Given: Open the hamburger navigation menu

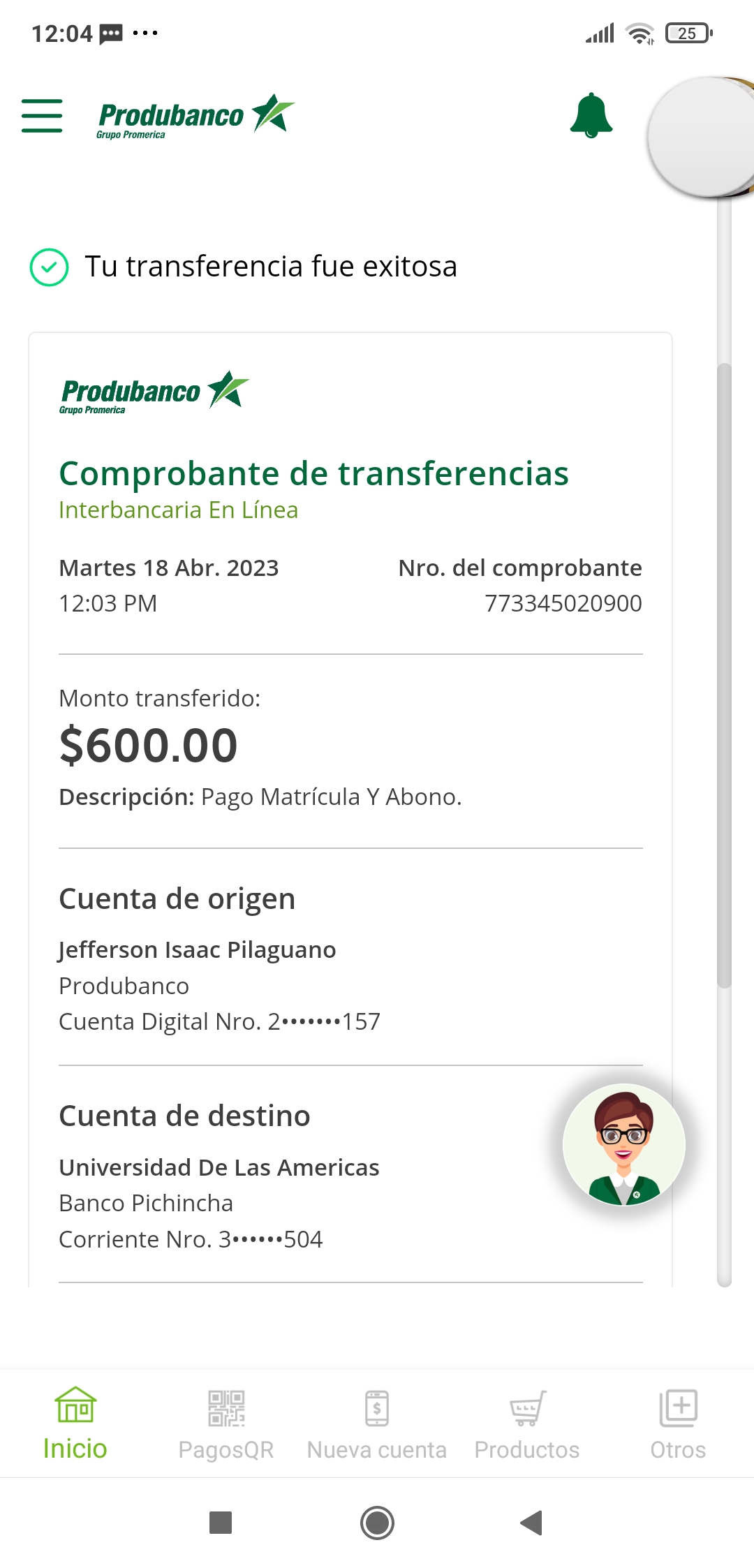Looking at the screenshot, I should click(42, 116).
